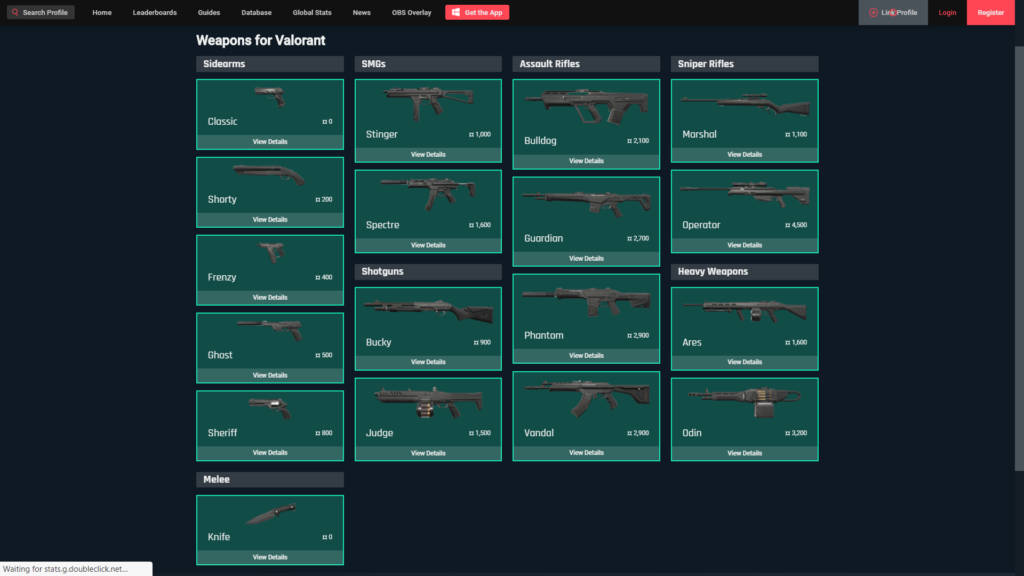Click the Phantom rifle image

point(586,302)
